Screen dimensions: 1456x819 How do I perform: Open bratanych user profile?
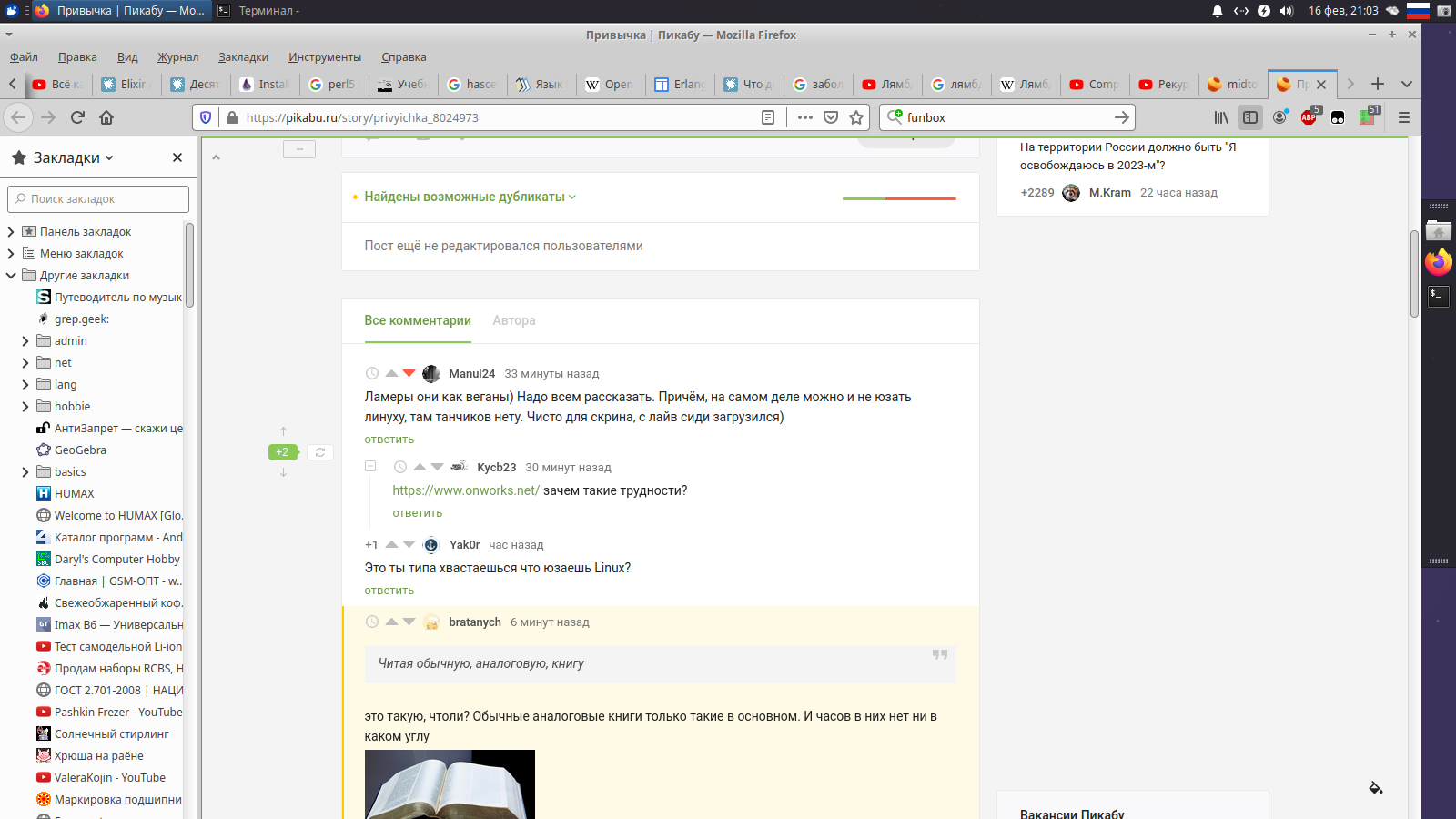475,622
